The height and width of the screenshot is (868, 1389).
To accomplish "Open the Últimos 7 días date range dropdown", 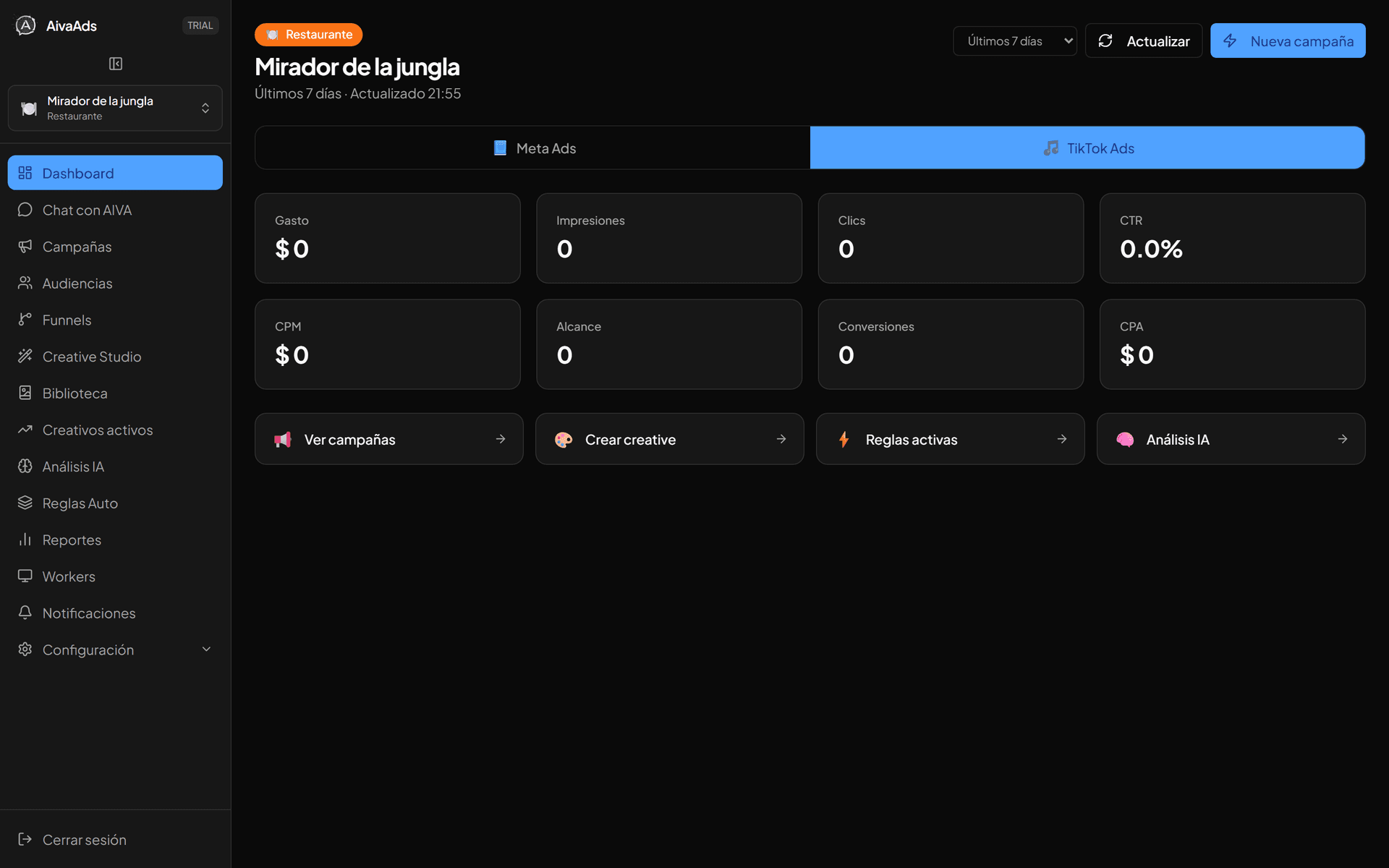I will (x=1015, y=41).
